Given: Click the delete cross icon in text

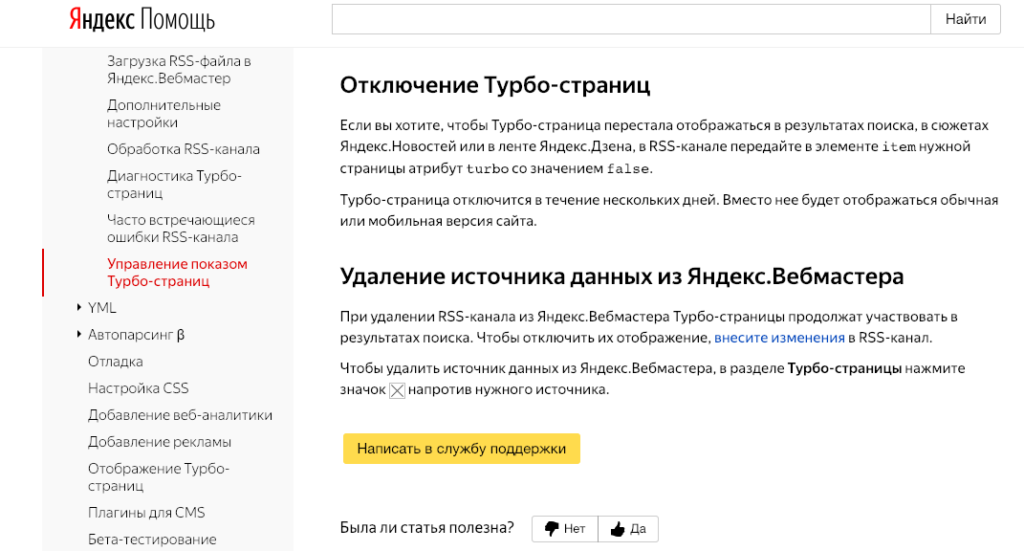Looking at the screenshot, I should (x=397, y=390).
